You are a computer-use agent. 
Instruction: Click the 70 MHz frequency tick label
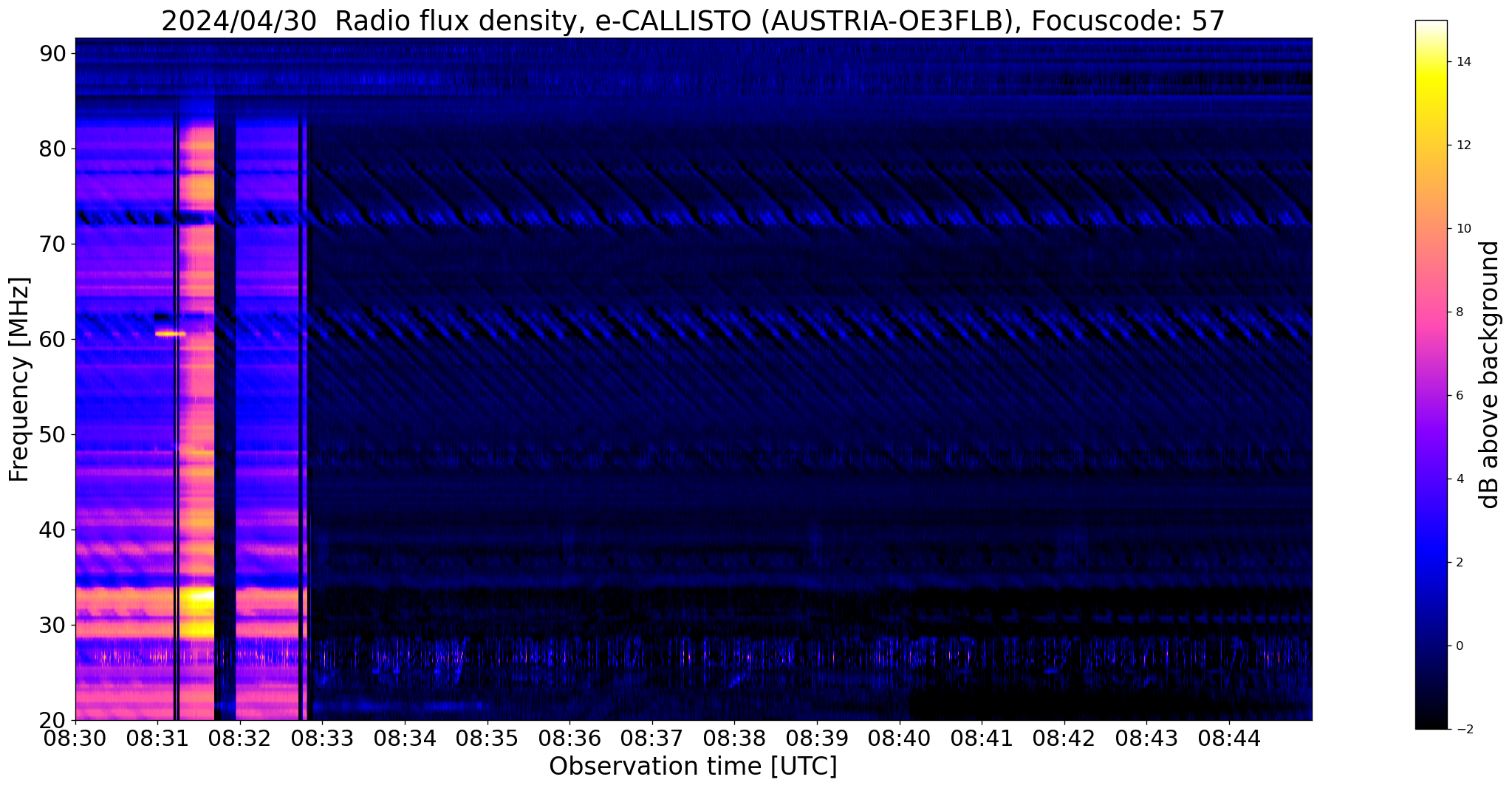pos(52,244)
